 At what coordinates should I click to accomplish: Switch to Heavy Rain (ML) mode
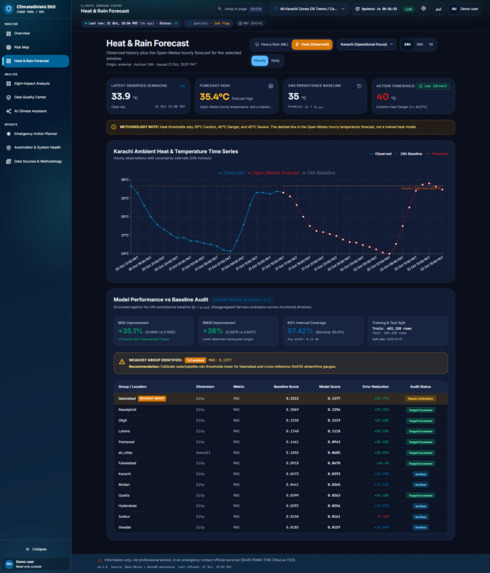coord(271,45)
